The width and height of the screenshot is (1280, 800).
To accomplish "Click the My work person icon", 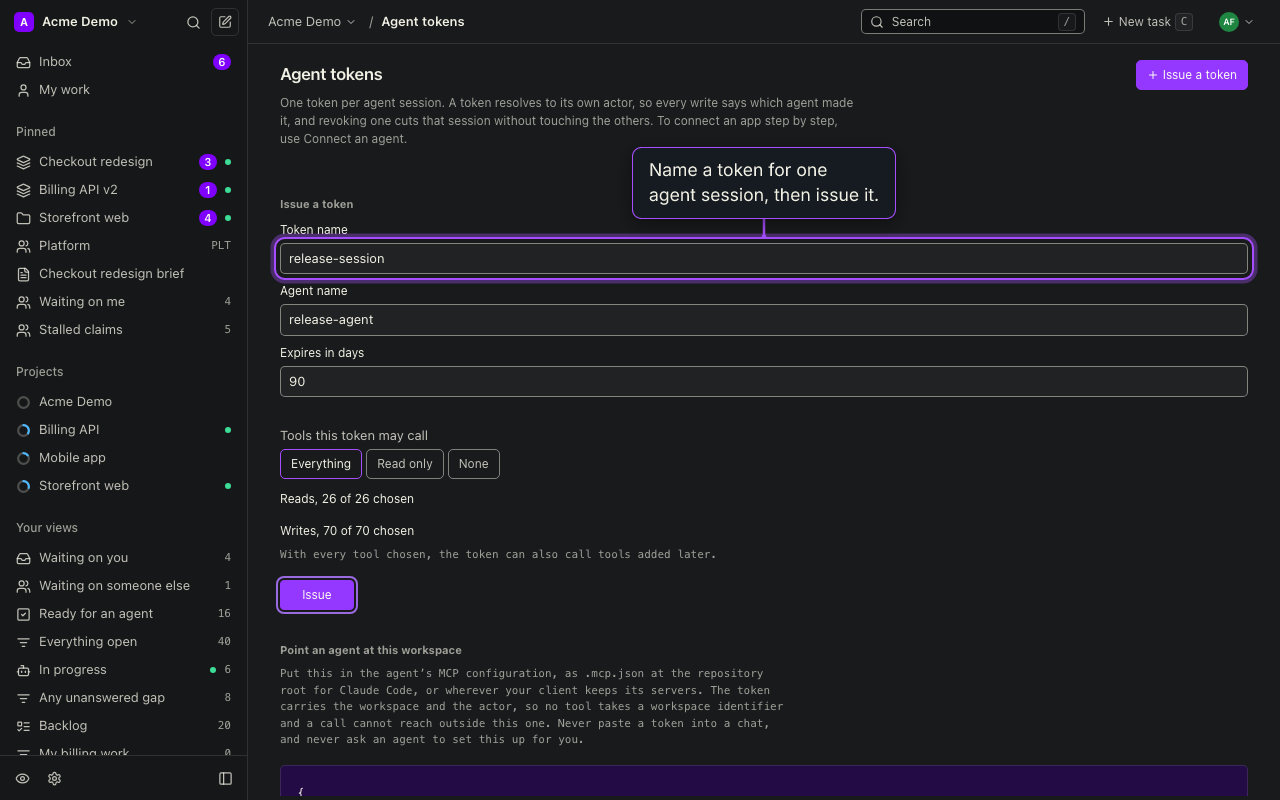I will [x=23, y=90].
